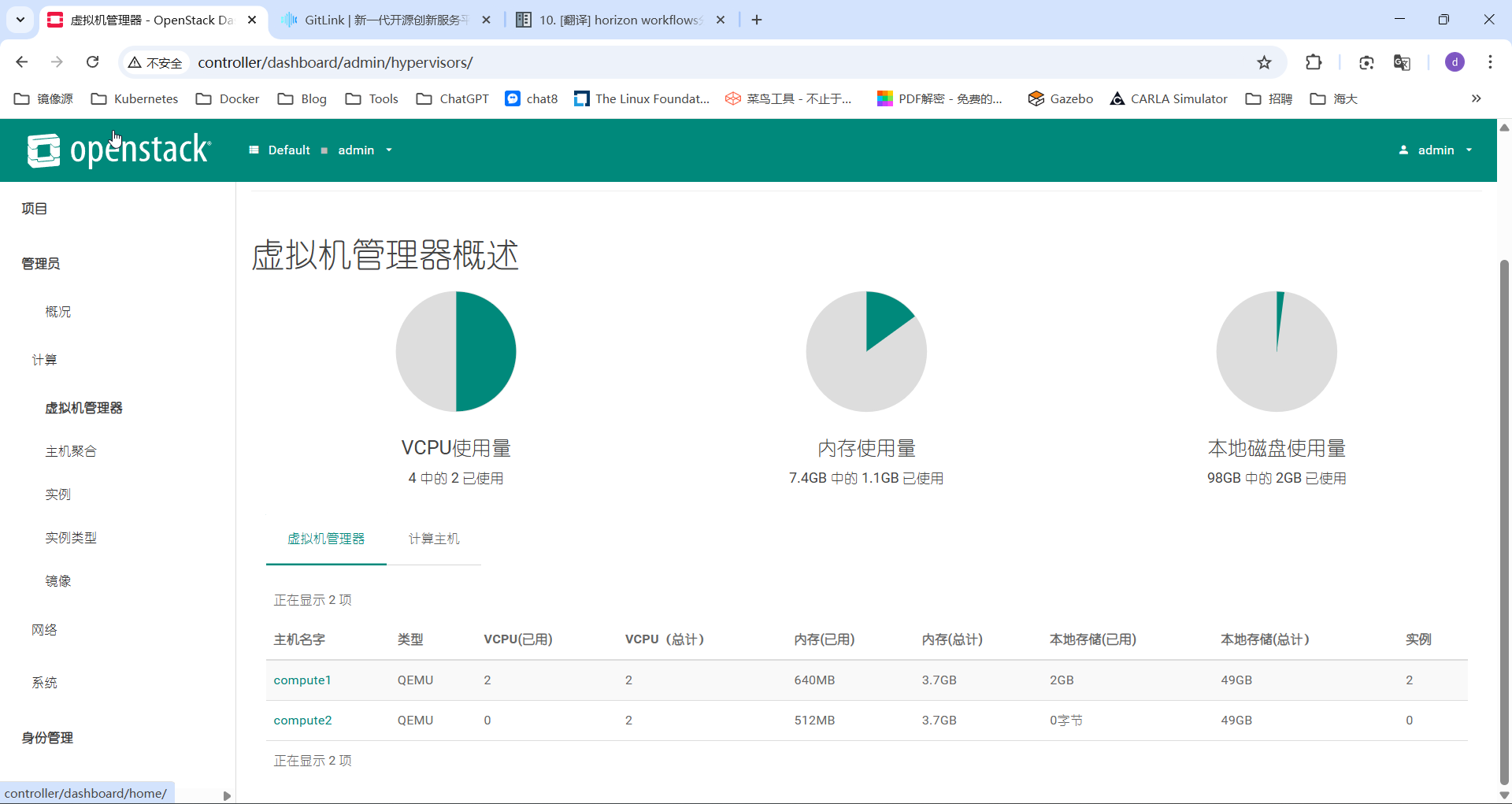Image resolution: width=1512 pixels, height=804 pixels.
Task: Expand the 系统 sidebar group
Action: [45, 683]
